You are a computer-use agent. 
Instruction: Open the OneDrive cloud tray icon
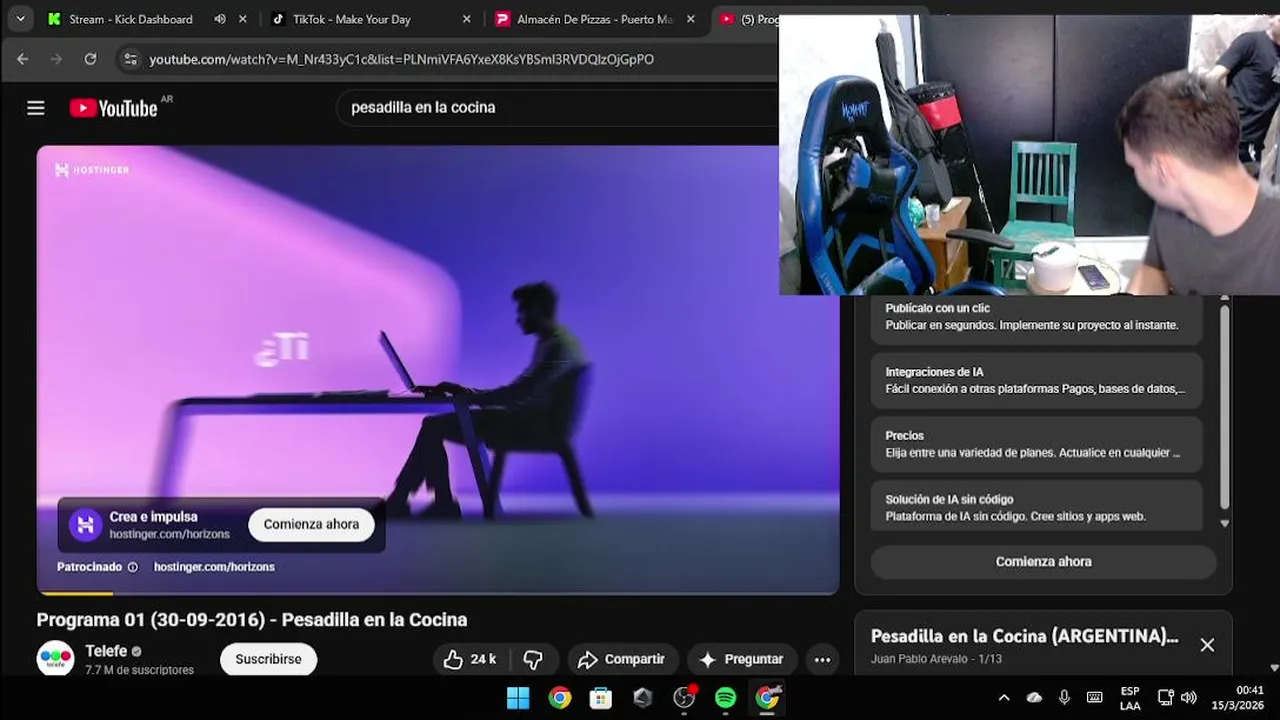tap(1034, 698)
